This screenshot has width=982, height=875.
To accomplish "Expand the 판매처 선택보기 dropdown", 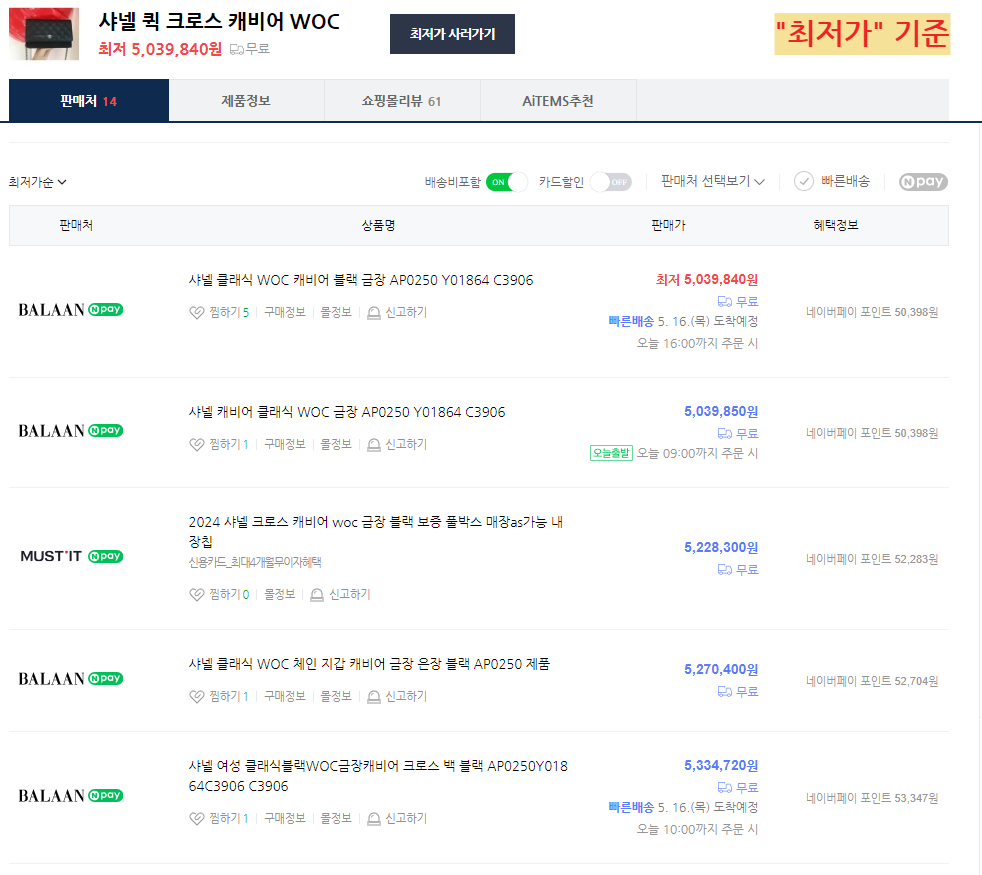I will pos(713,182).
